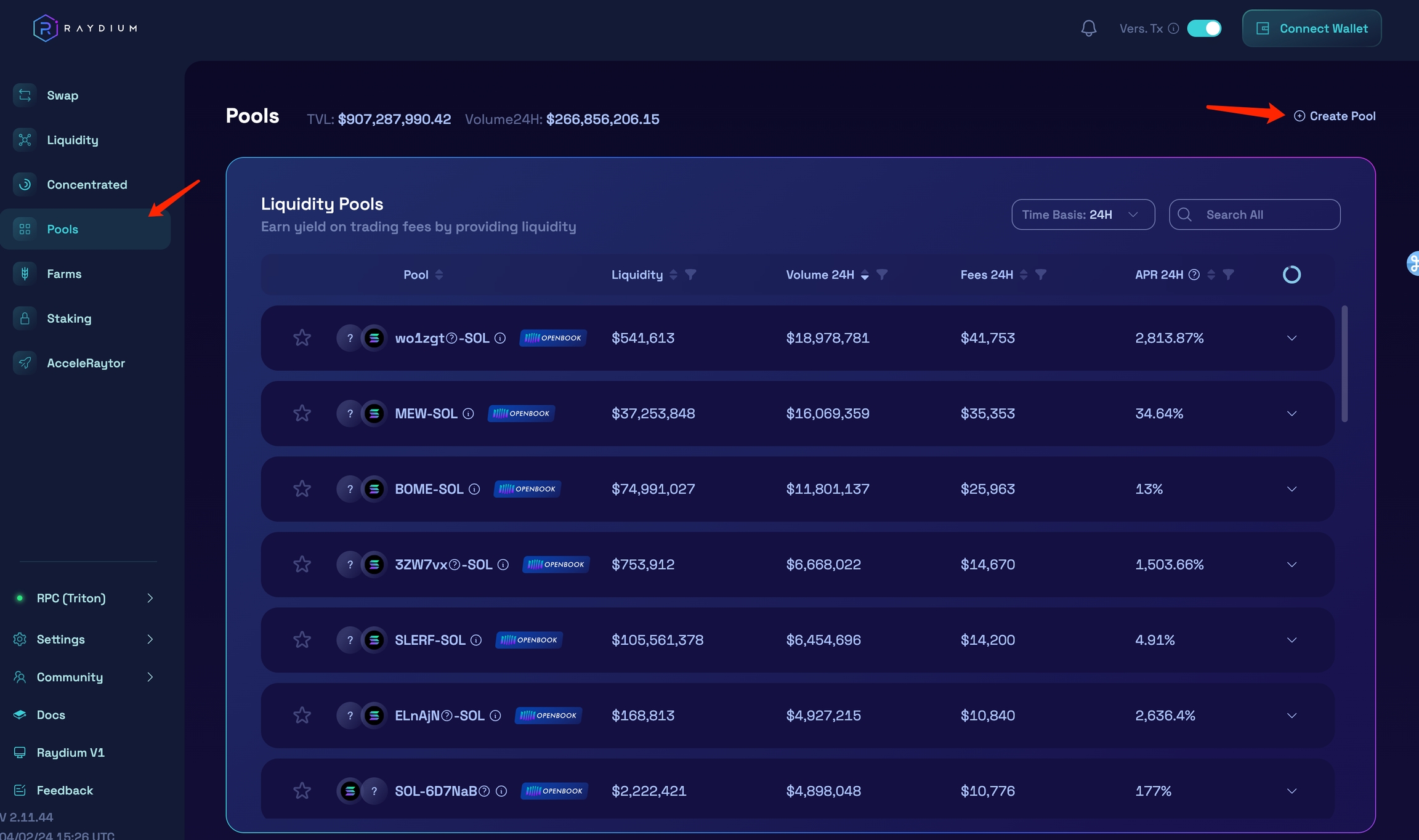
Task: Toggle the Vers. Tx switch
Action: [x=1203, y=28]
